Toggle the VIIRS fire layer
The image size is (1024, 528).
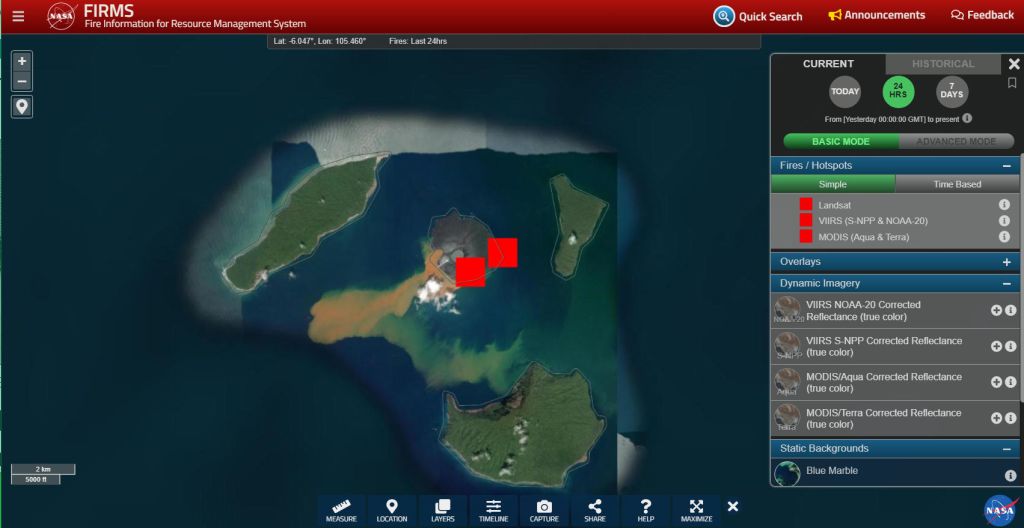coord(805,220)
